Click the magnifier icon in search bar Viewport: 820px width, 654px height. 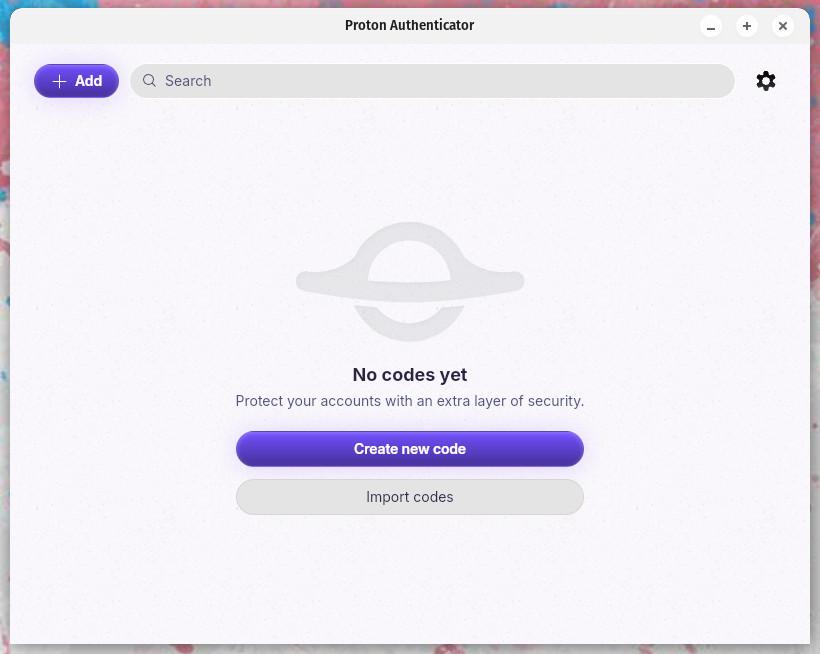point(149,81)
